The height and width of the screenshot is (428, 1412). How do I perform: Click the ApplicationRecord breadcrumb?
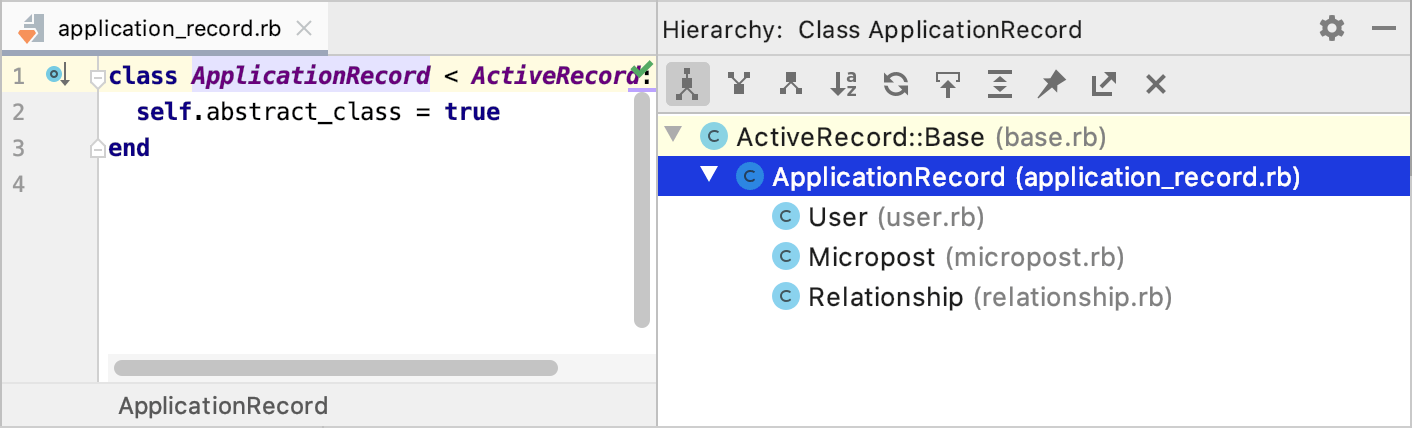click(x=223, y=406)
